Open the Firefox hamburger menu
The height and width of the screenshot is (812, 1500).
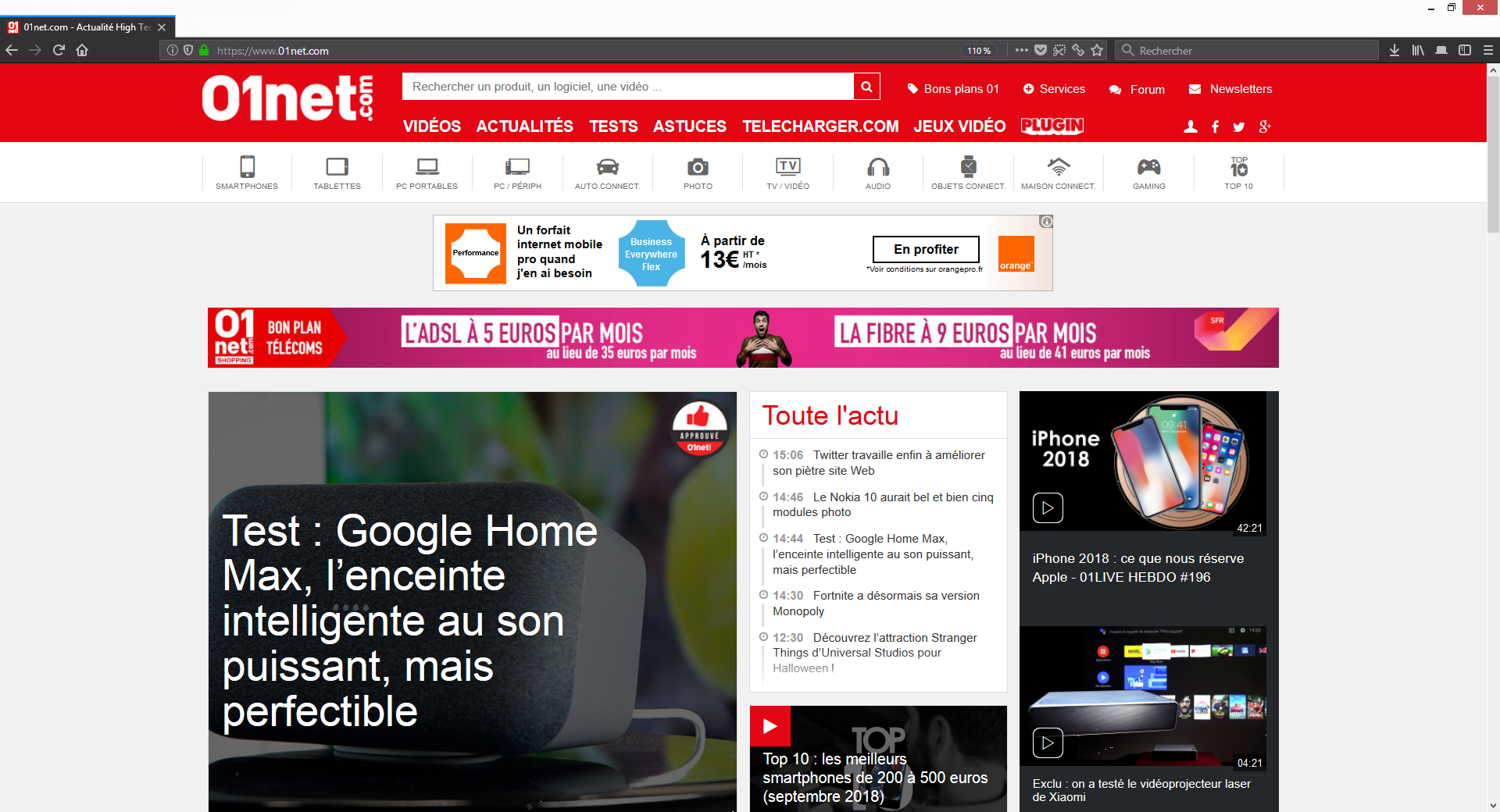1488,50
